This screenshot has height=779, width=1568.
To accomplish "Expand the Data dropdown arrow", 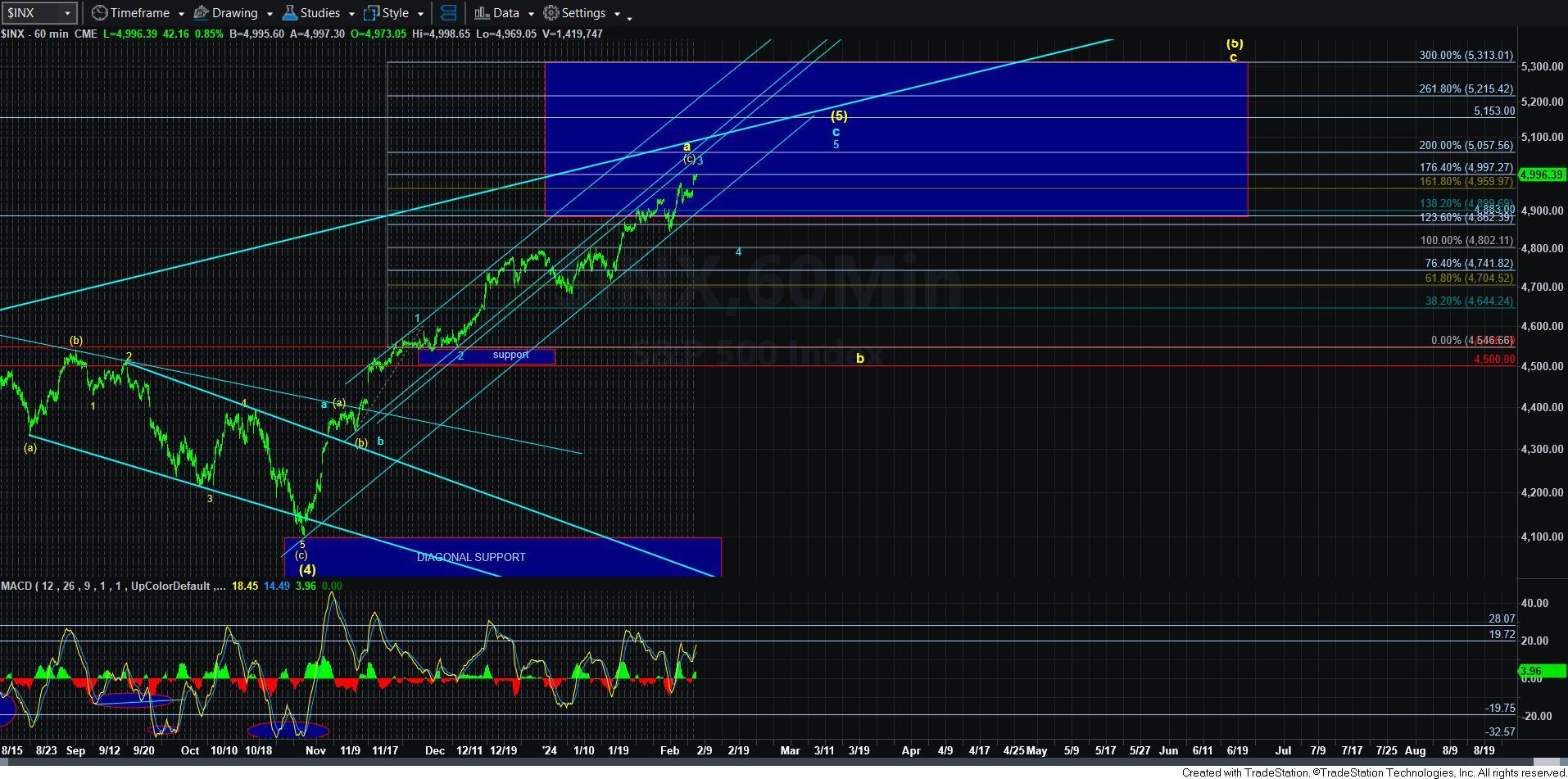I will pyautogui.click(x=530, y=14).
